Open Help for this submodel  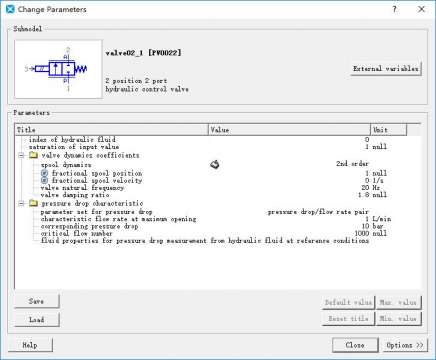pyautogui.click(x=30, y=345)
